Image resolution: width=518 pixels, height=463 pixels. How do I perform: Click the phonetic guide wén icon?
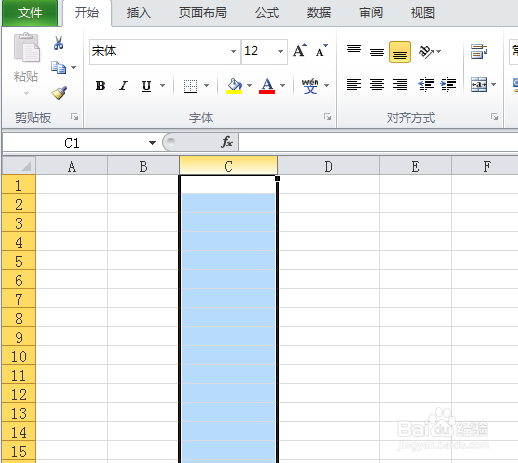click(310, 86)
